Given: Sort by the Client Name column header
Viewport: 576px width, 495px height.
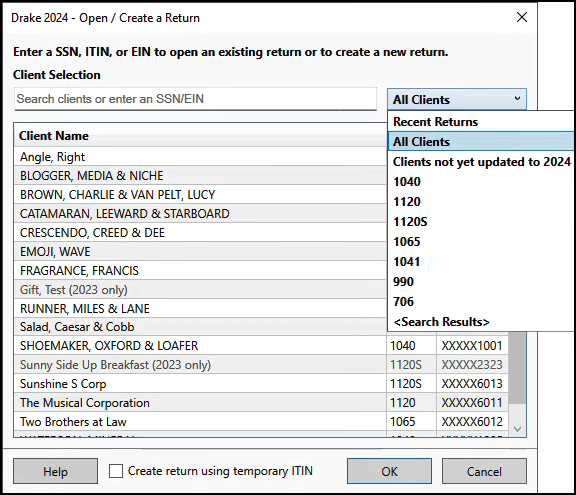Looking at the screenshot, I should [x=200, y=136].
